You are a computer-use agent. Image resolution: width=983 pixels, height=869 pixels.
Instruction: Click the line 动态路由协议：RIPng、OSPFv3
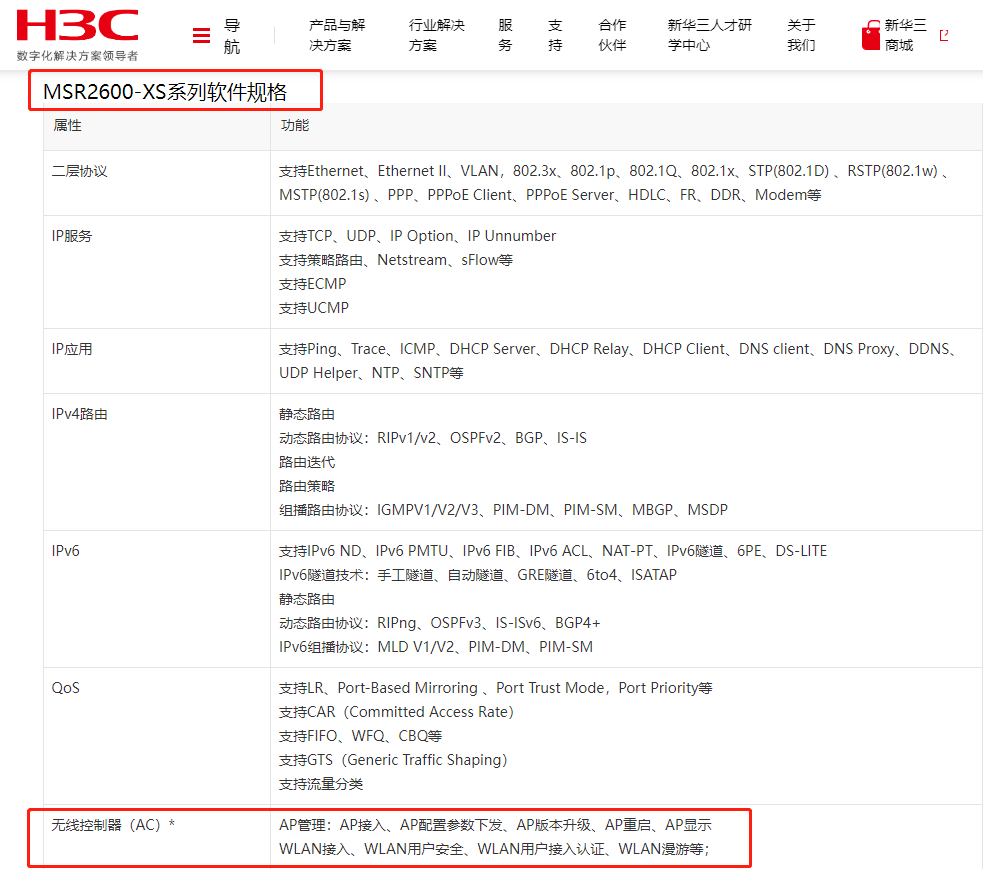pyautogui.click(x=439, y=623)
